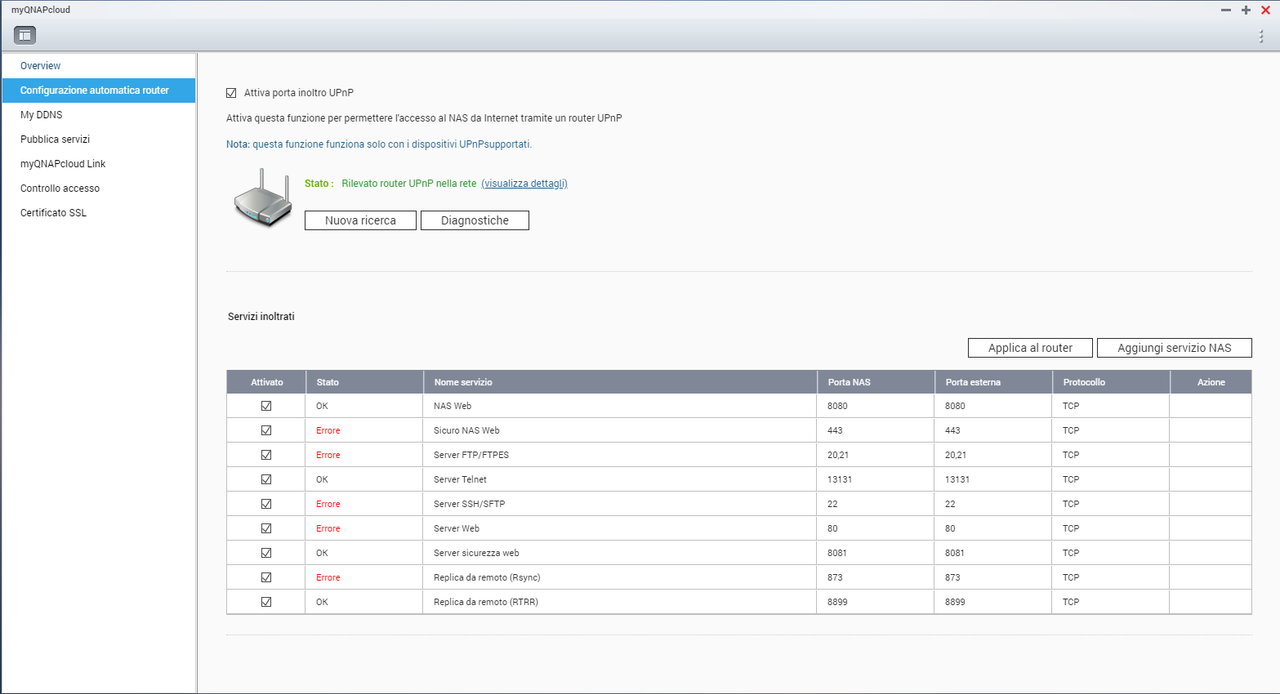Viewport: 1280px width, 694px height.
Task: Uncheck the Server SSH/SFTP checkbox
Action: click(x=266, y=504)
